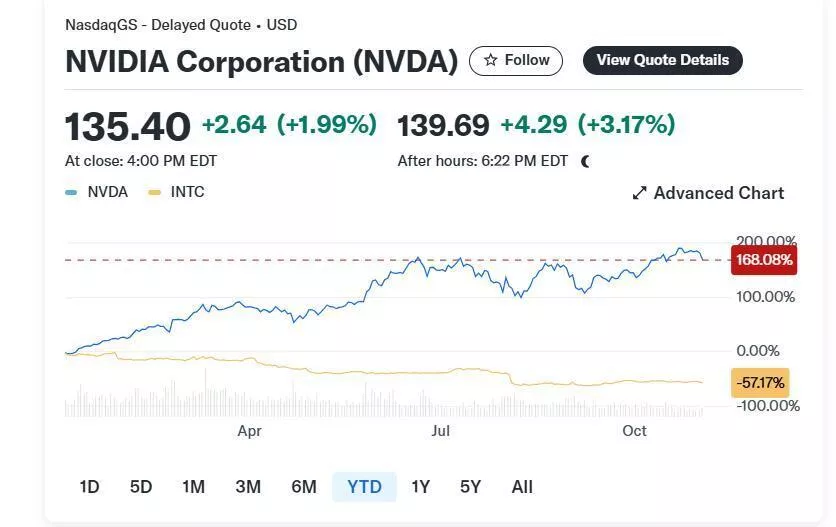The image size is (836, 527).
Task: Select the 5D time range
Action: [141, 487]
